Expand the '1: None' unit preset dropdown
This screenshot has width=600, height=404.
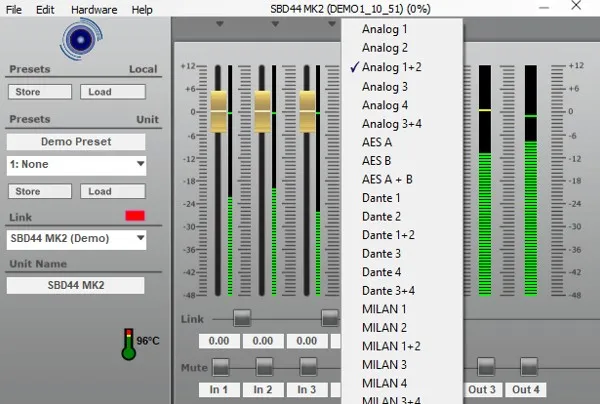[76, 165]
